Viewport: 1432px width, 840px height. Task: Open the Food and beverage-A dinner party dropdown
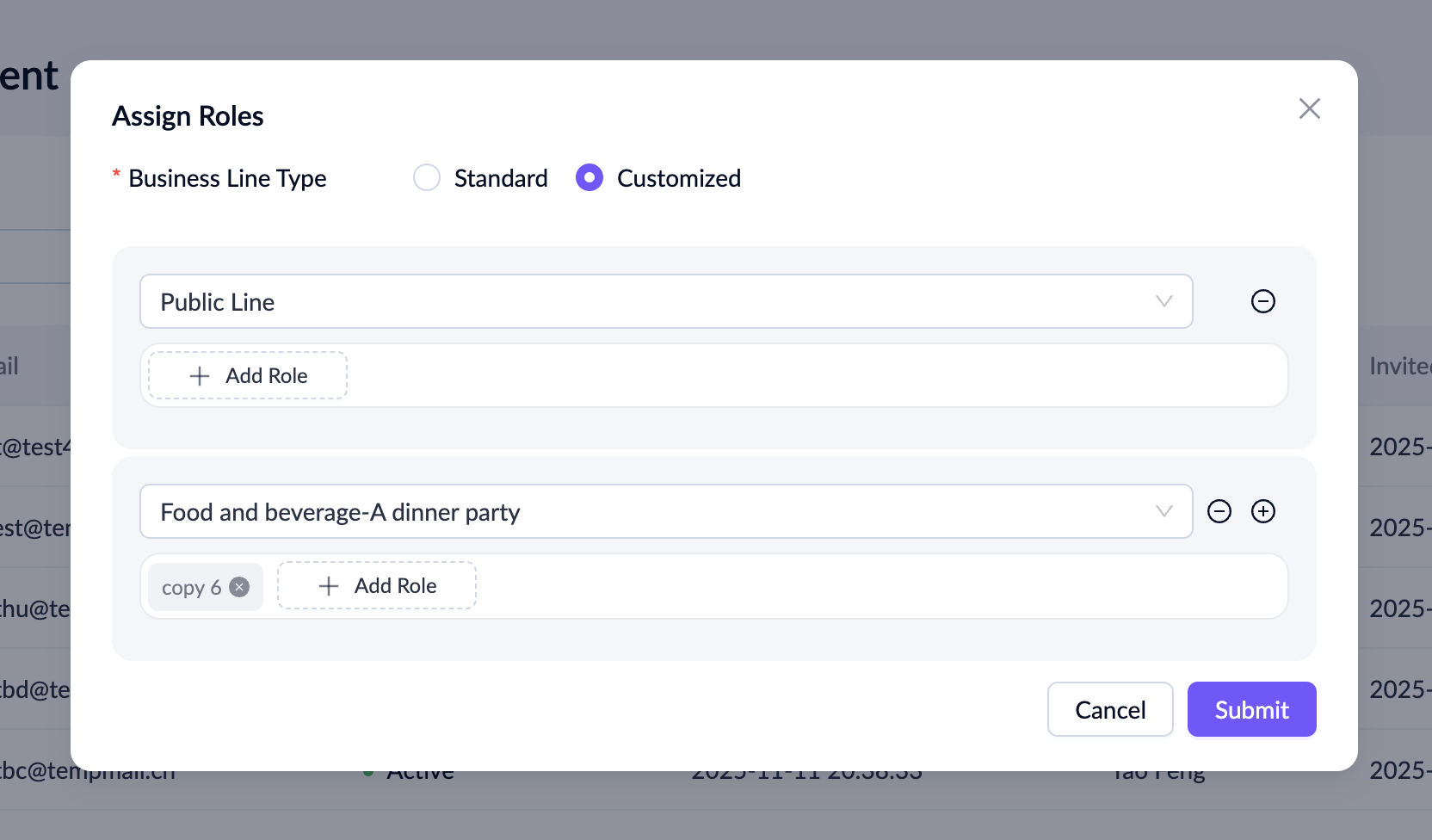654,512
